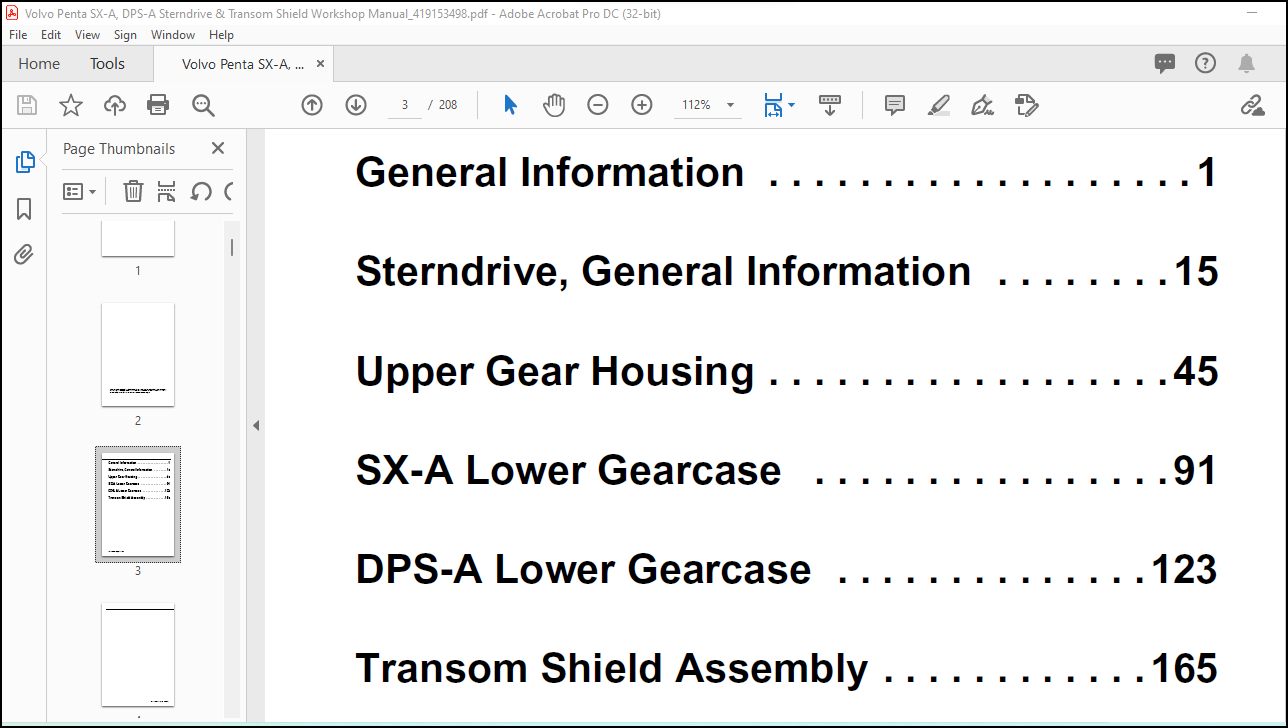Click the Save file icon
Viewport: 1288px width, 728px height.
click(27, 105)
